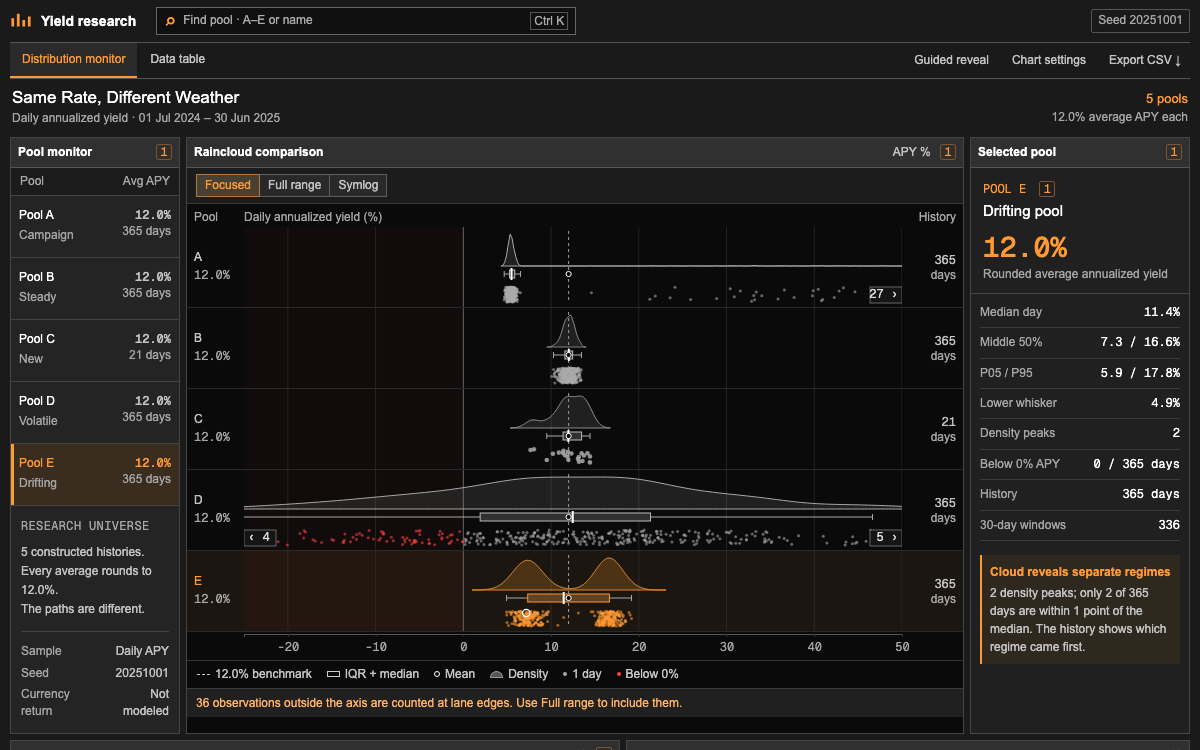Switch the chart to Symlog scale
This screenshot has height=750, width=1200.
tap(358, 185)
